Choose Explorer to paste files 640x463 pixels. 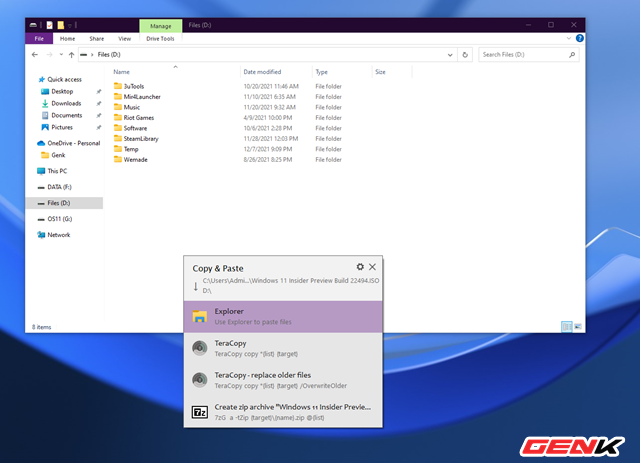point(283,316)
